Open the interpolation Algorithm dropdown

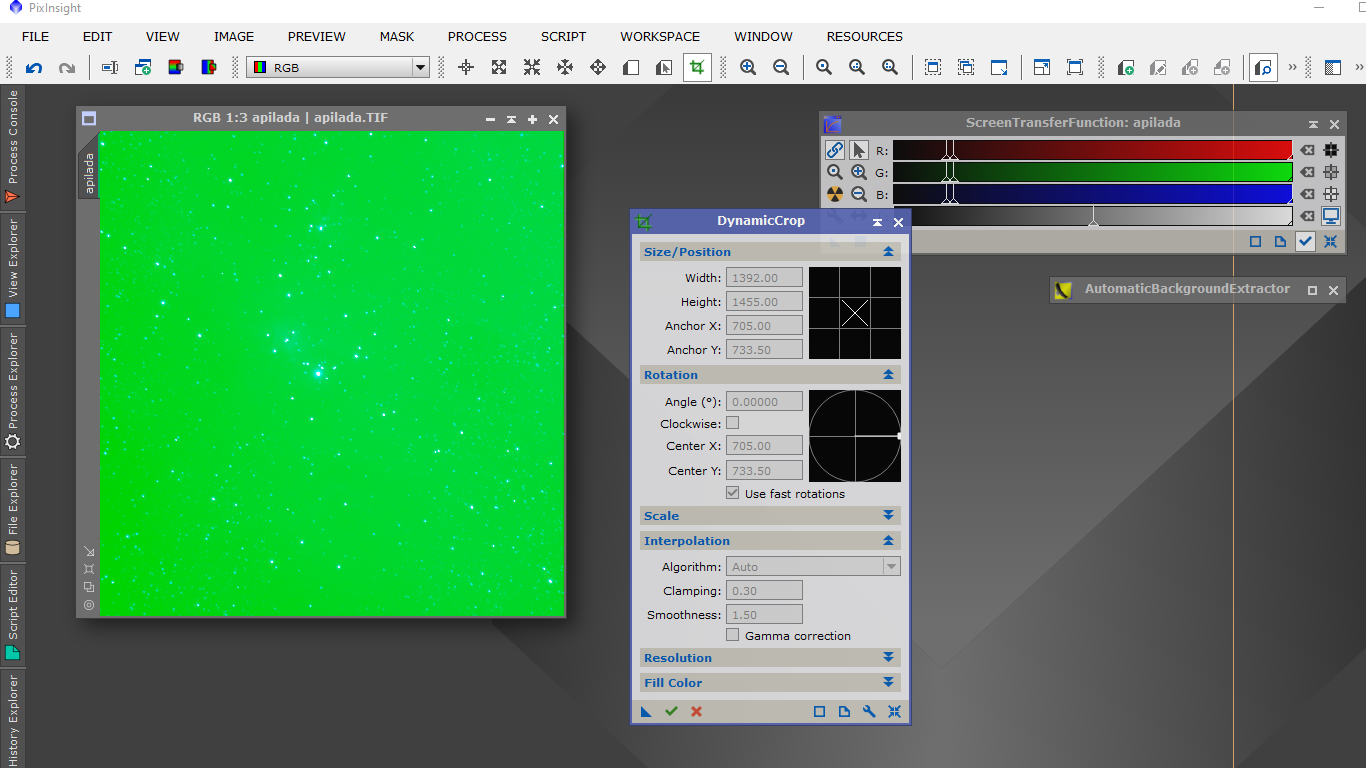813,567
